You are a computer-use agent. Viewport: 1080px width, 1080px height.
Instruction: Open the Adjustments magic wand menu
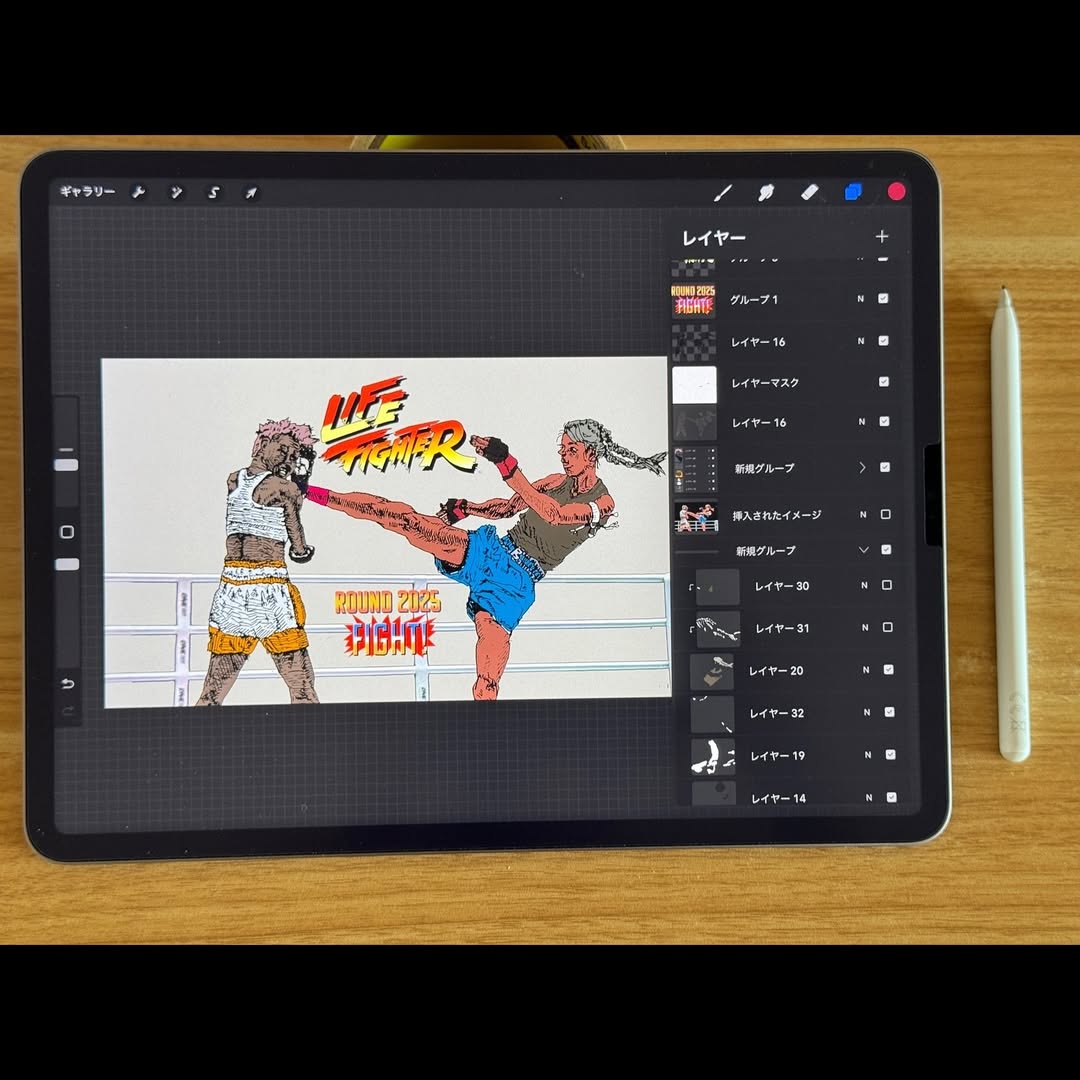click(x=176, y=192)
